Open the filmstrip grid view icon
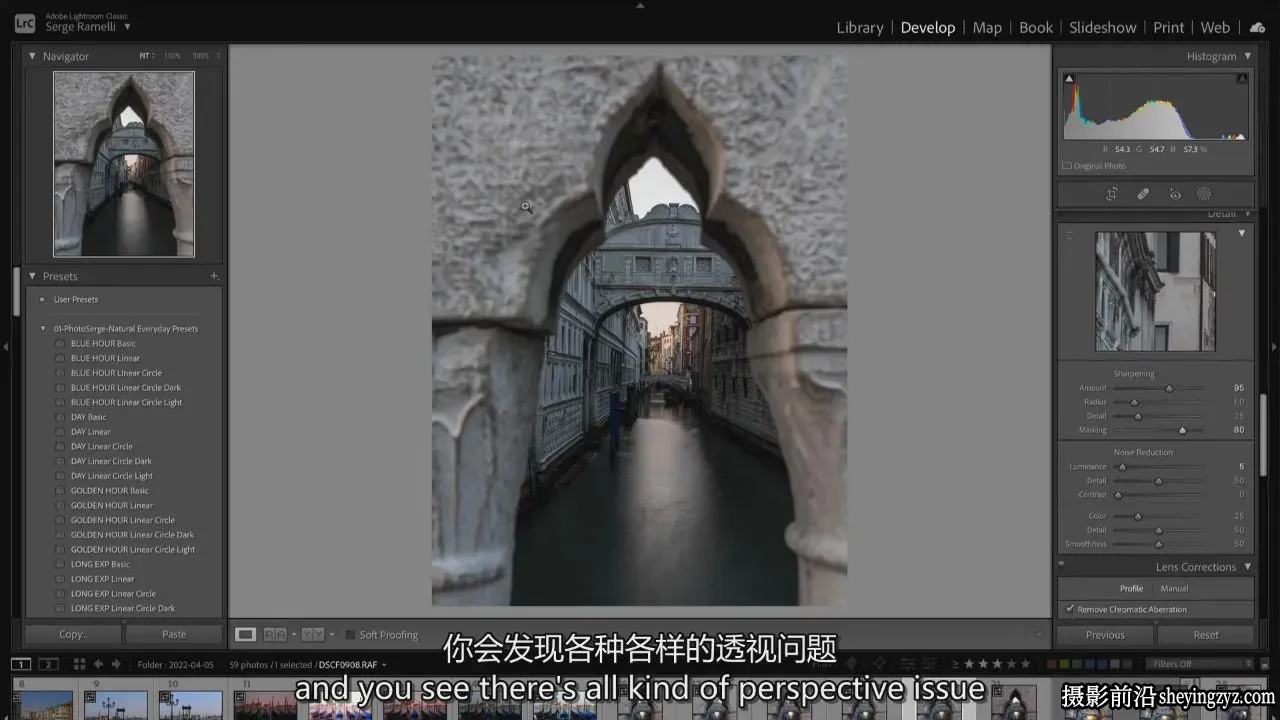The height and width of the screenshot is (720, 1280). coord(79,664)
